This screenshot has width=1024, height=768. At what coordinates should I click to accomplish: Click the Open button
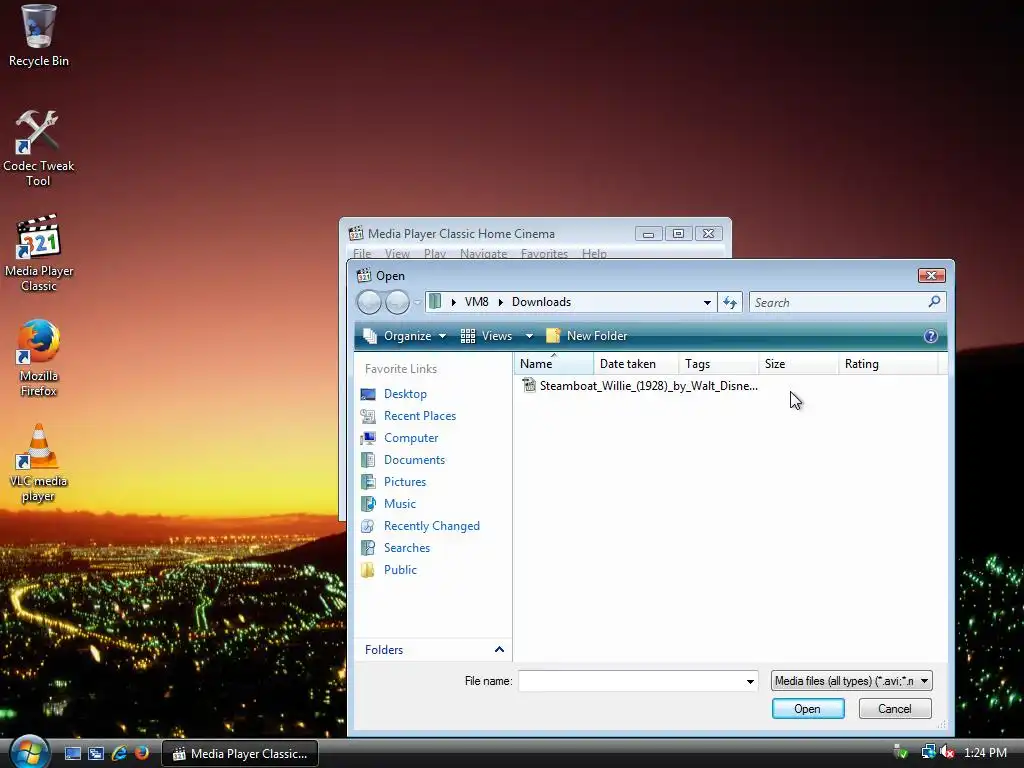pyautogui.click(x=808, y=709)
